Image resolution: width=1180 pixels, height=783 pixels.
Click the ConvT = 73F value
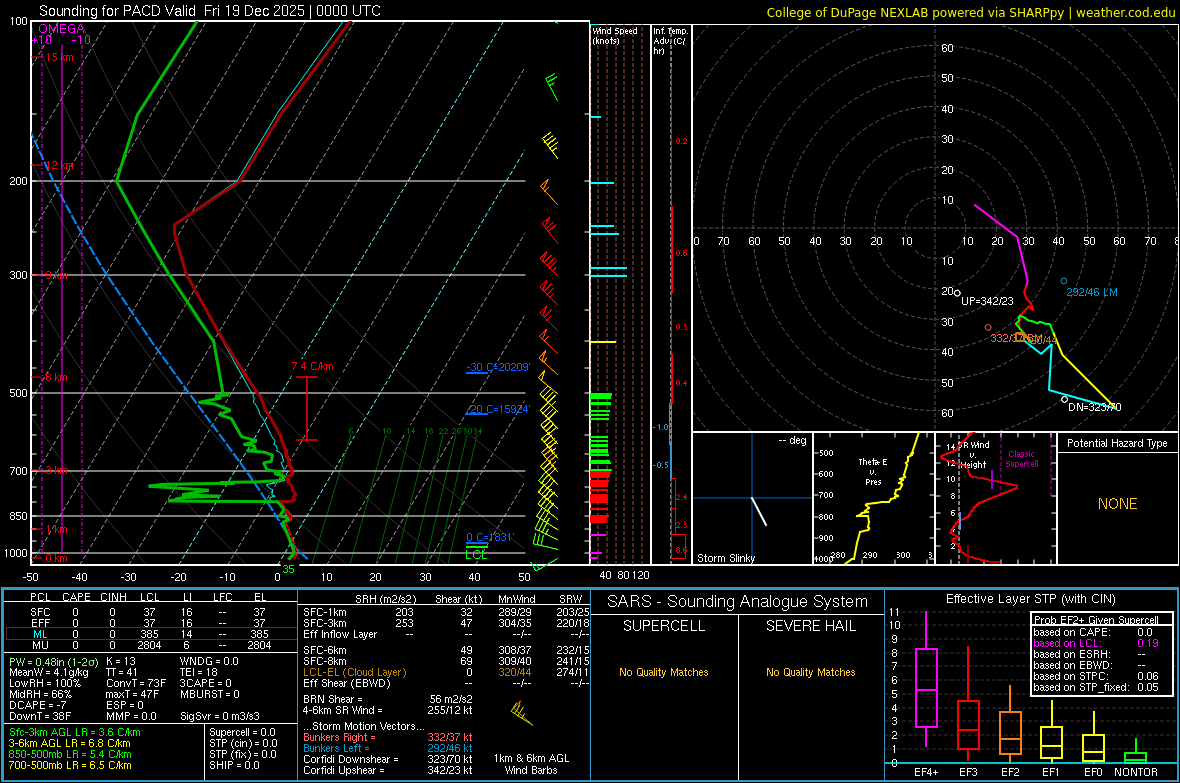coord(136,684)
